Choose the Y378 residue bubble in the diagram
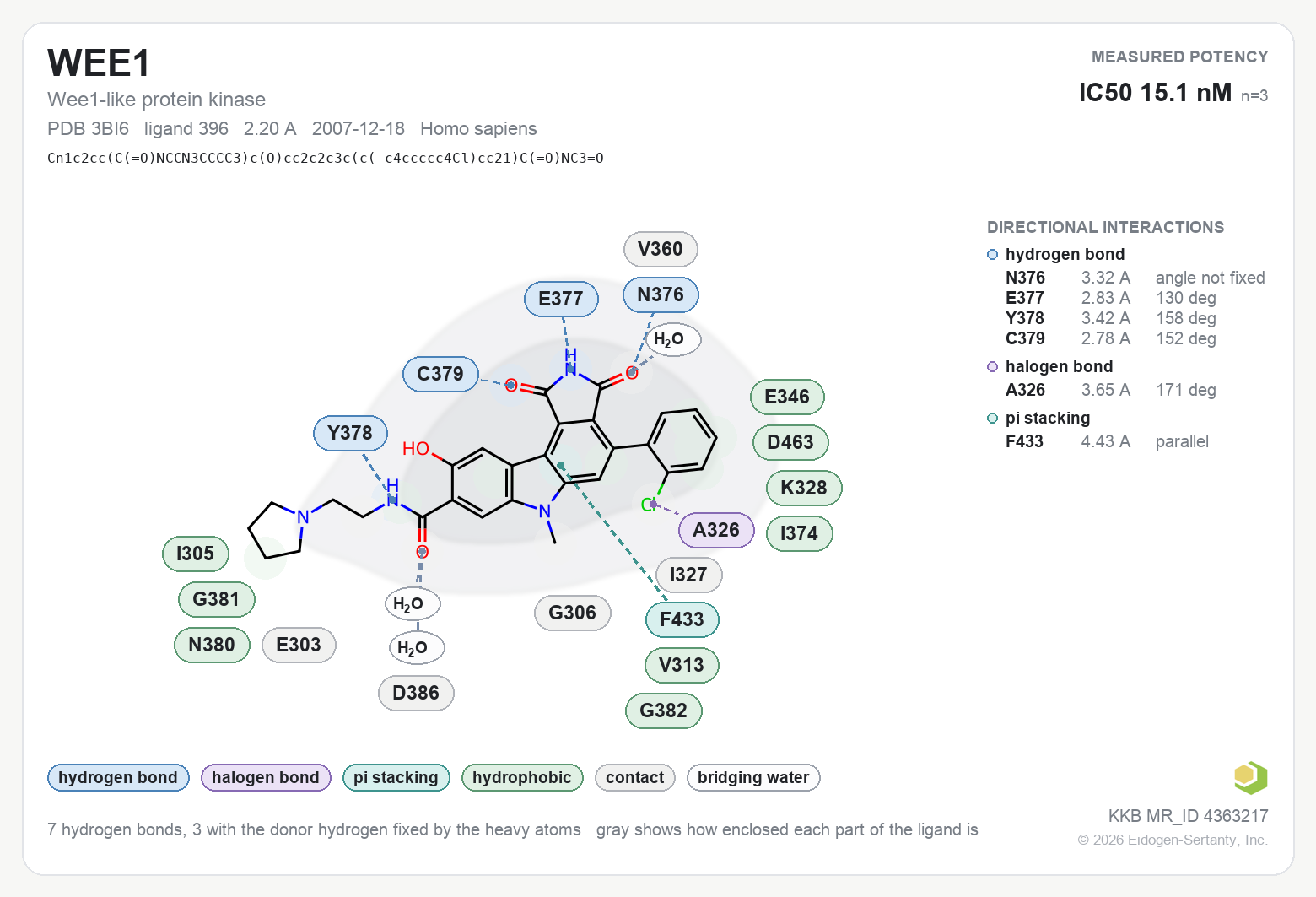Viewport: 1316px width, 897px height. pyautogui.click(x=350, y=433)
